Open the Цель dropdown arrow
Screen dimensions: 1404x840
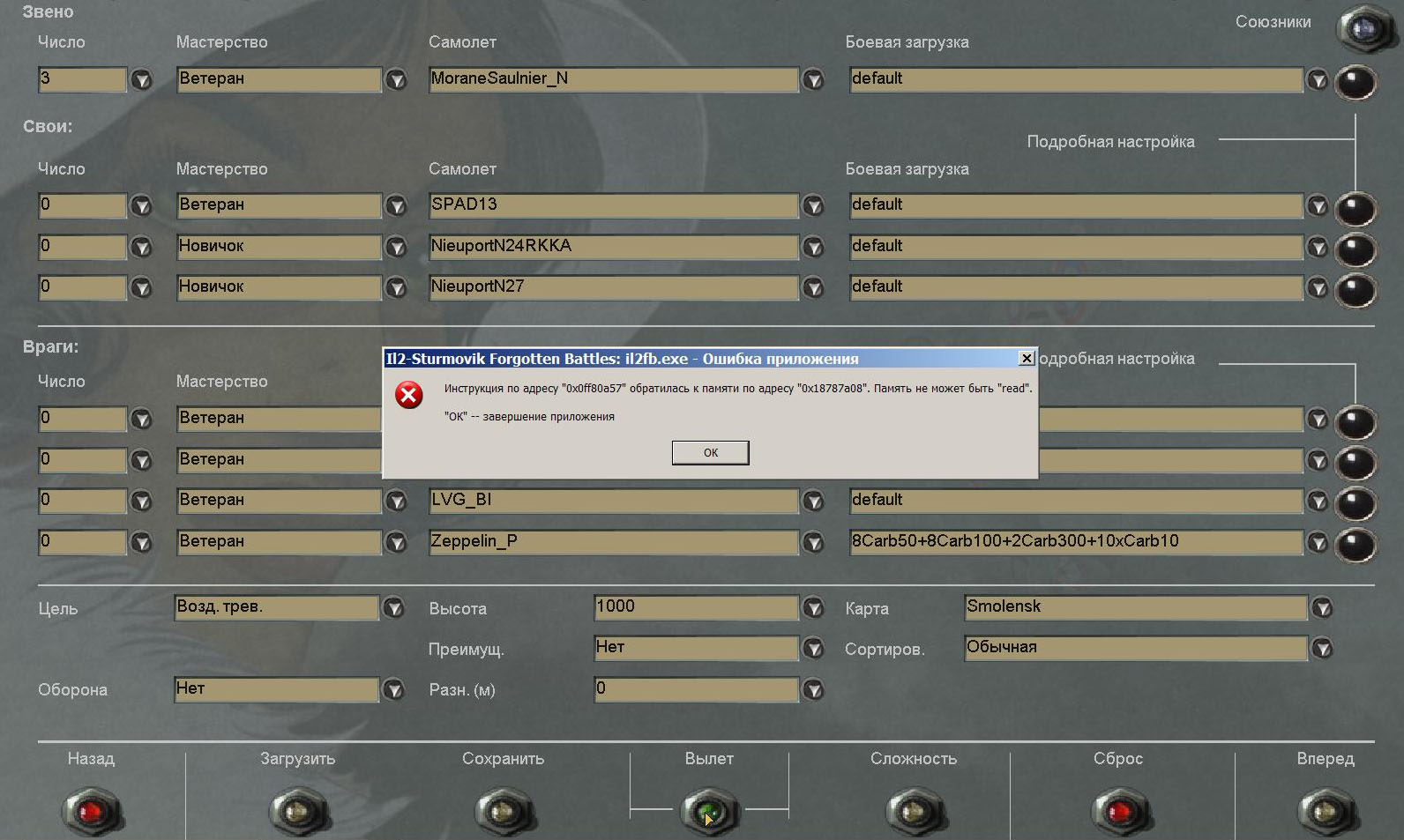pyautogui.click(x=393, y=608)
